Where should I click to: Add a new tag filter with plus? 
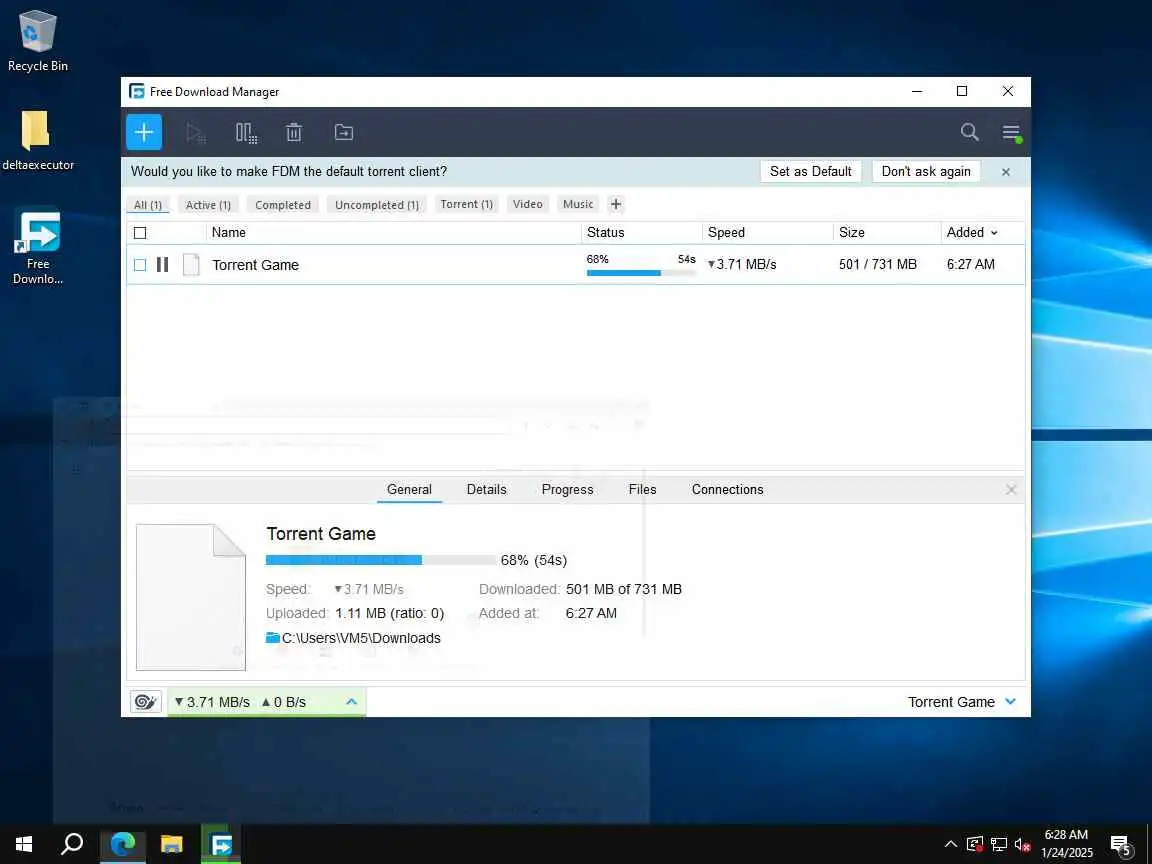pyautogui.click(x=616, y=204)
